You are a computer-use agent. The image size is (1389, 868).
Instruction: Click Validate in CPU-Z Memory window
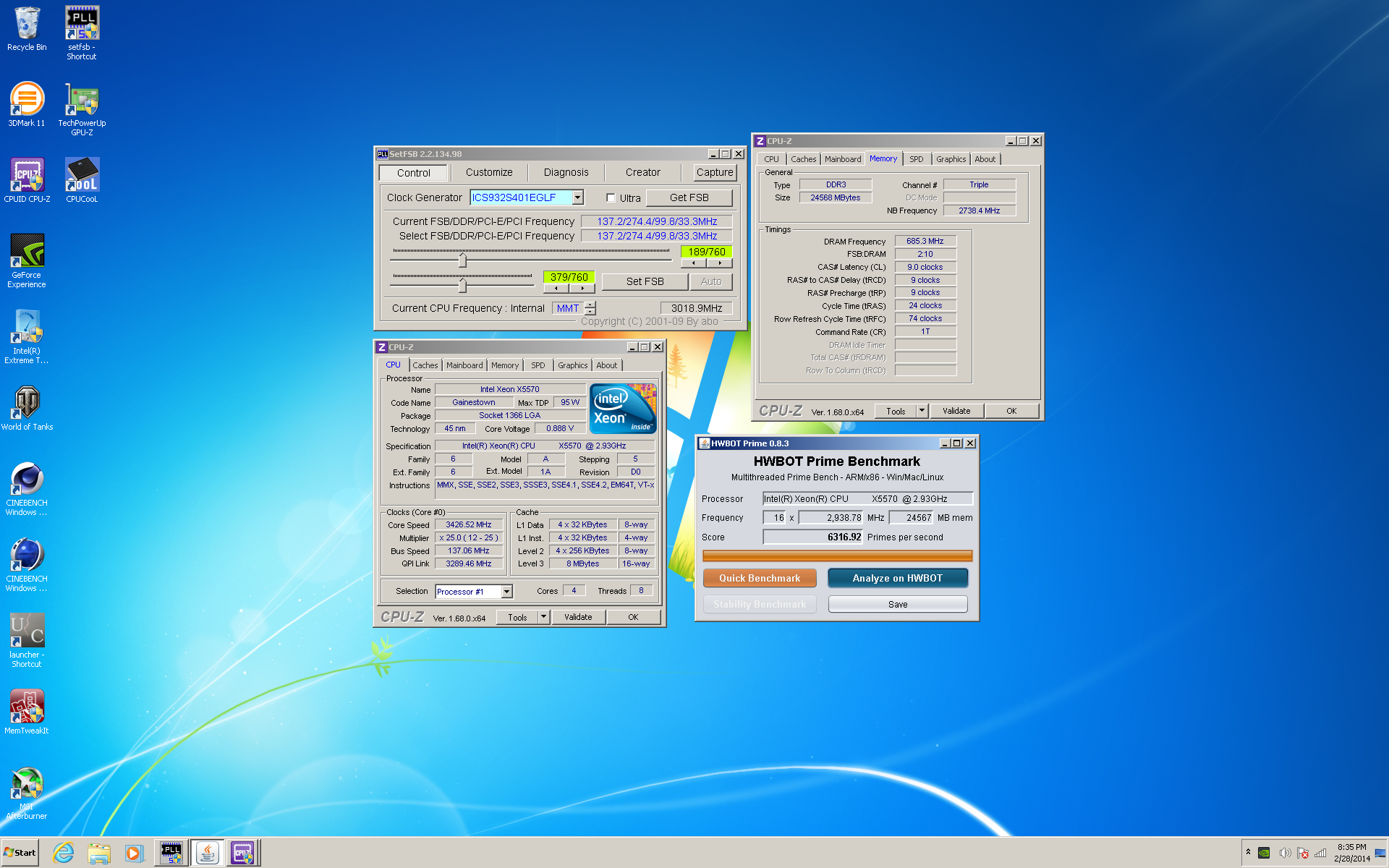pyautogui.click(x=956, y=411)
